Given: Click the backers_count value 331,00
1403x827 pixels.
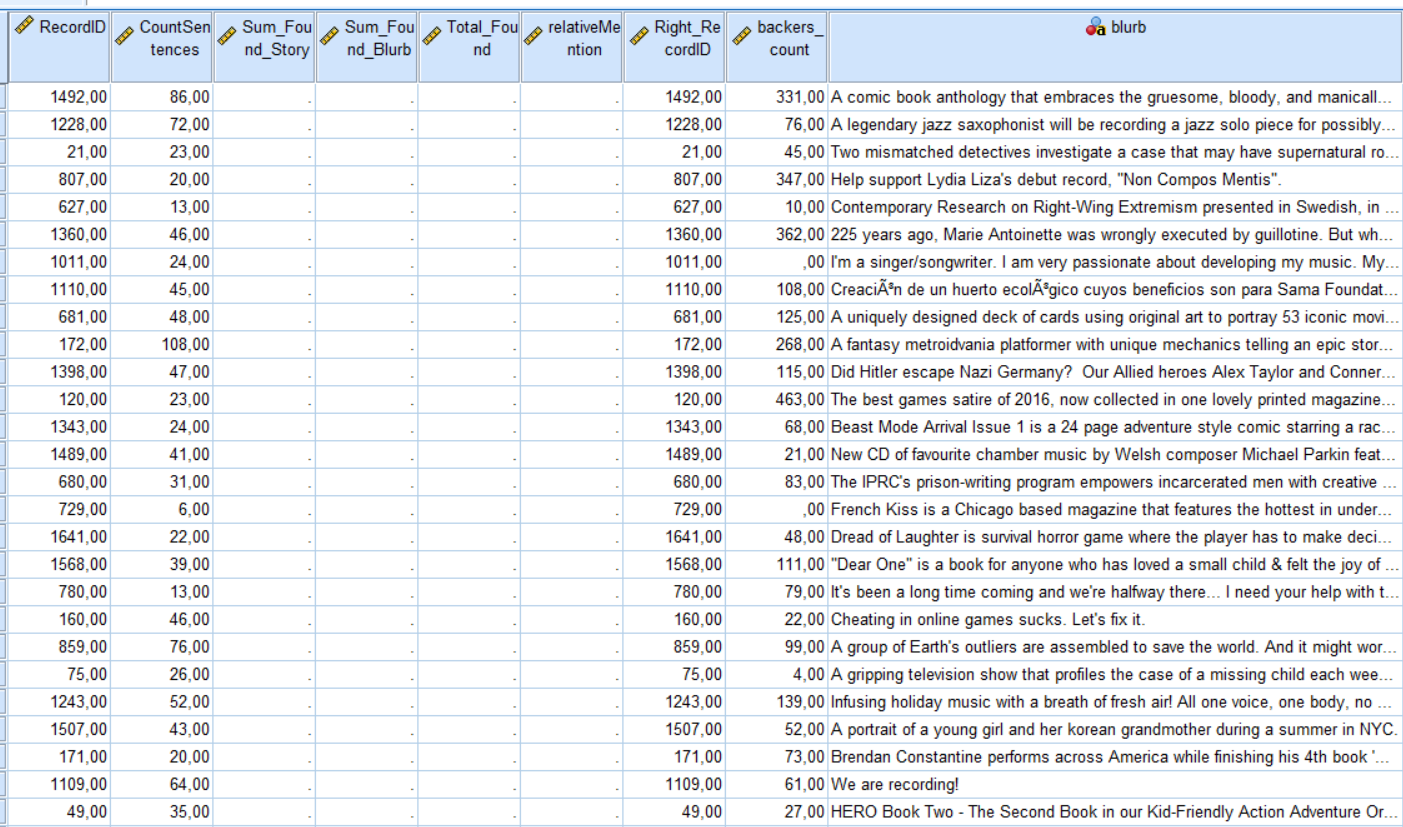Looking at the screenshot, I should pyautogui.click(x=800, y=98).
